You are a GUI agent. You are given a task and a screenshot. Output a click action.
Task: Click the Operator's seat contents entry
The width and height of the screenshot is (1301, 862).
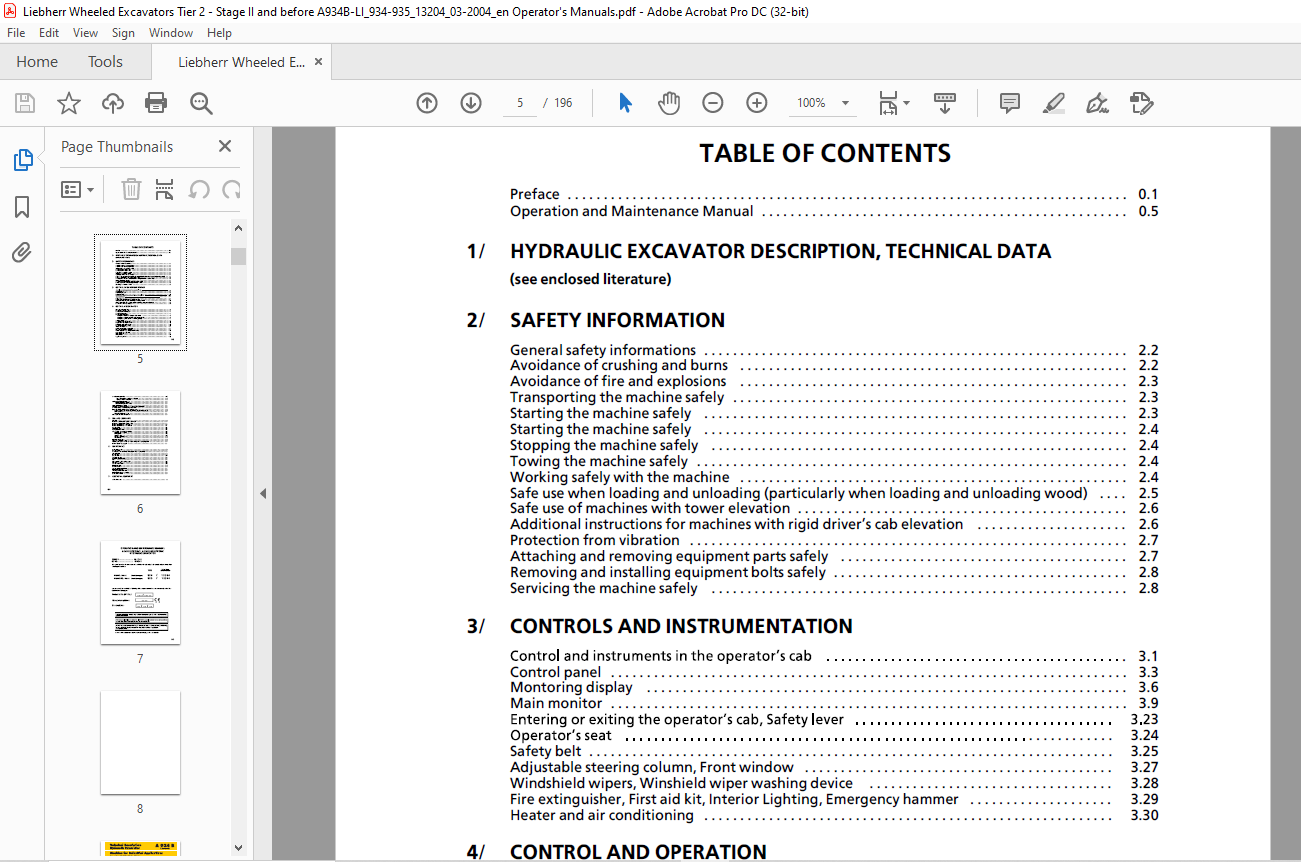(x=834, y=735)
